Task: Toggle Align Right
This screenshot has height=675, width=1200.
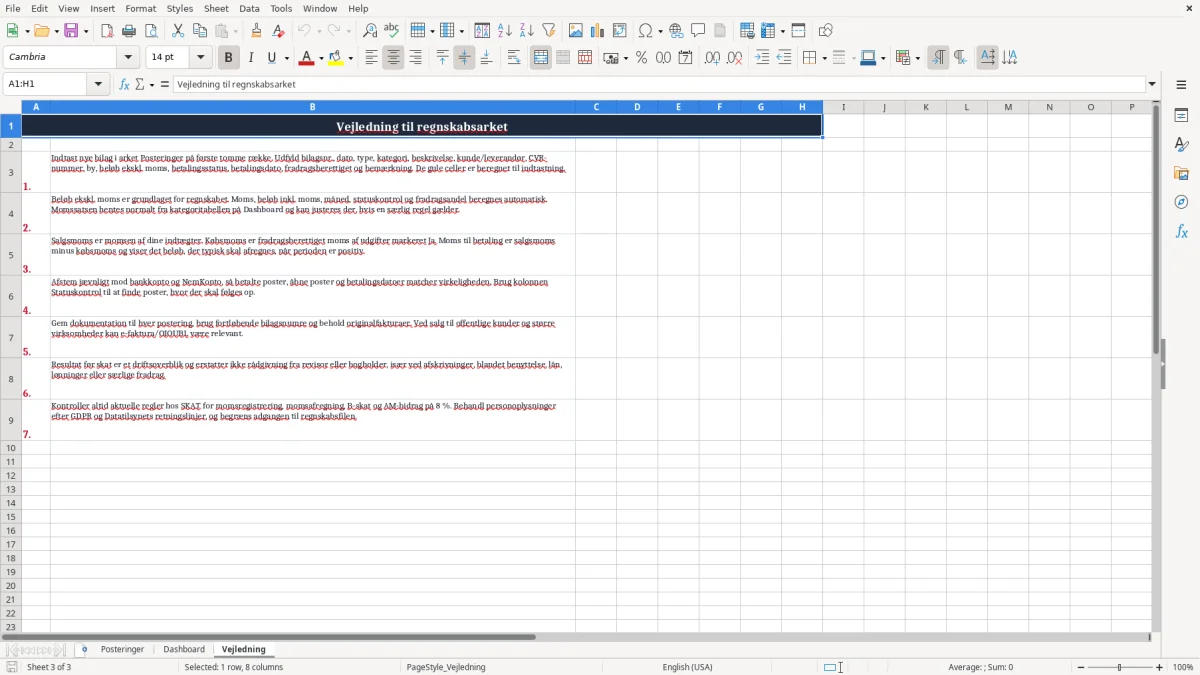Action: pyautogui.click(x=415, y=58)
